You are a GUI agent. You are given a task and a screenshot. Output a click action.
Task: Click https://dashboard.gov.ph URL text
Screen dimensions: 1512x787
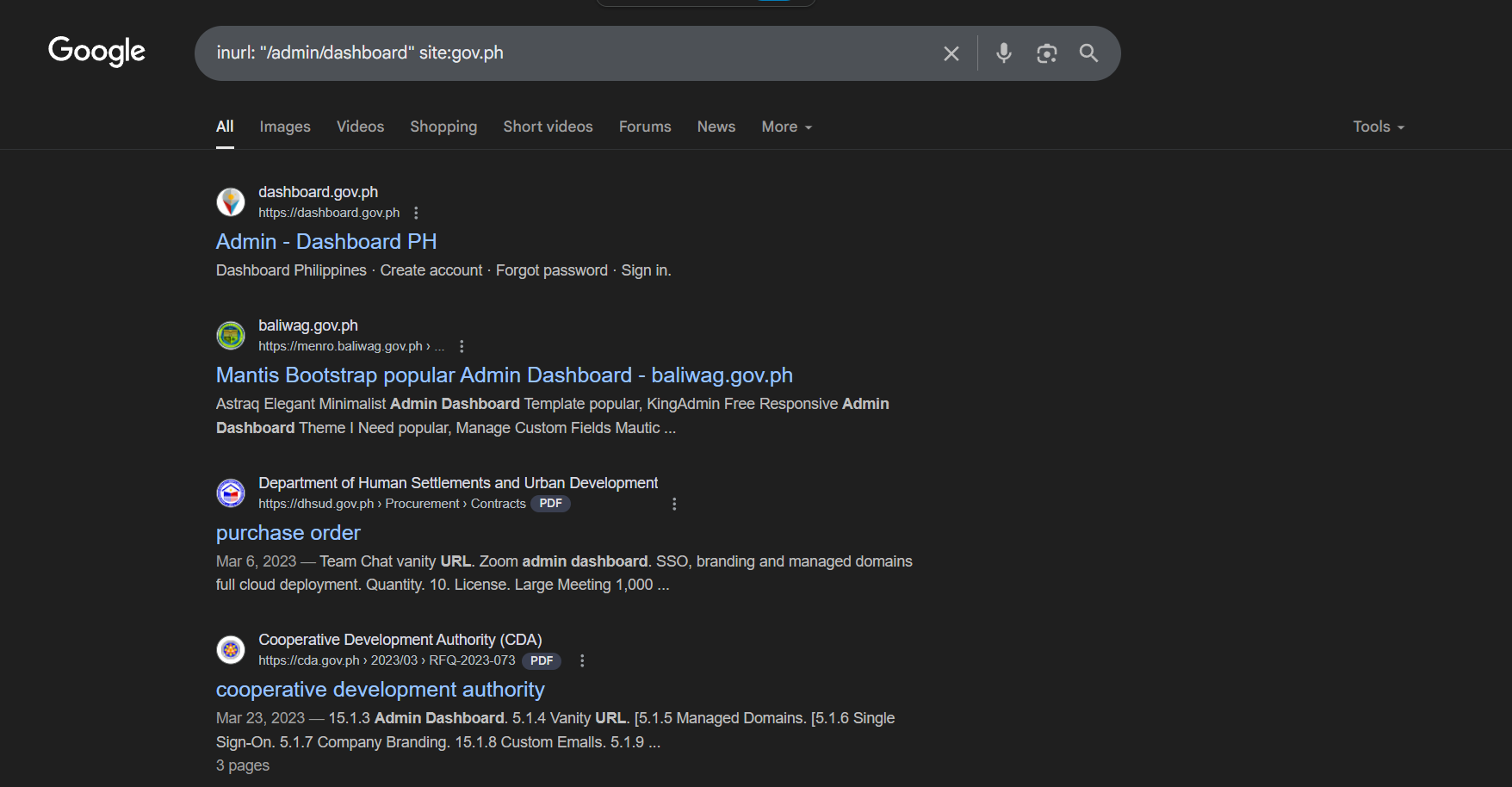(329, 213)
